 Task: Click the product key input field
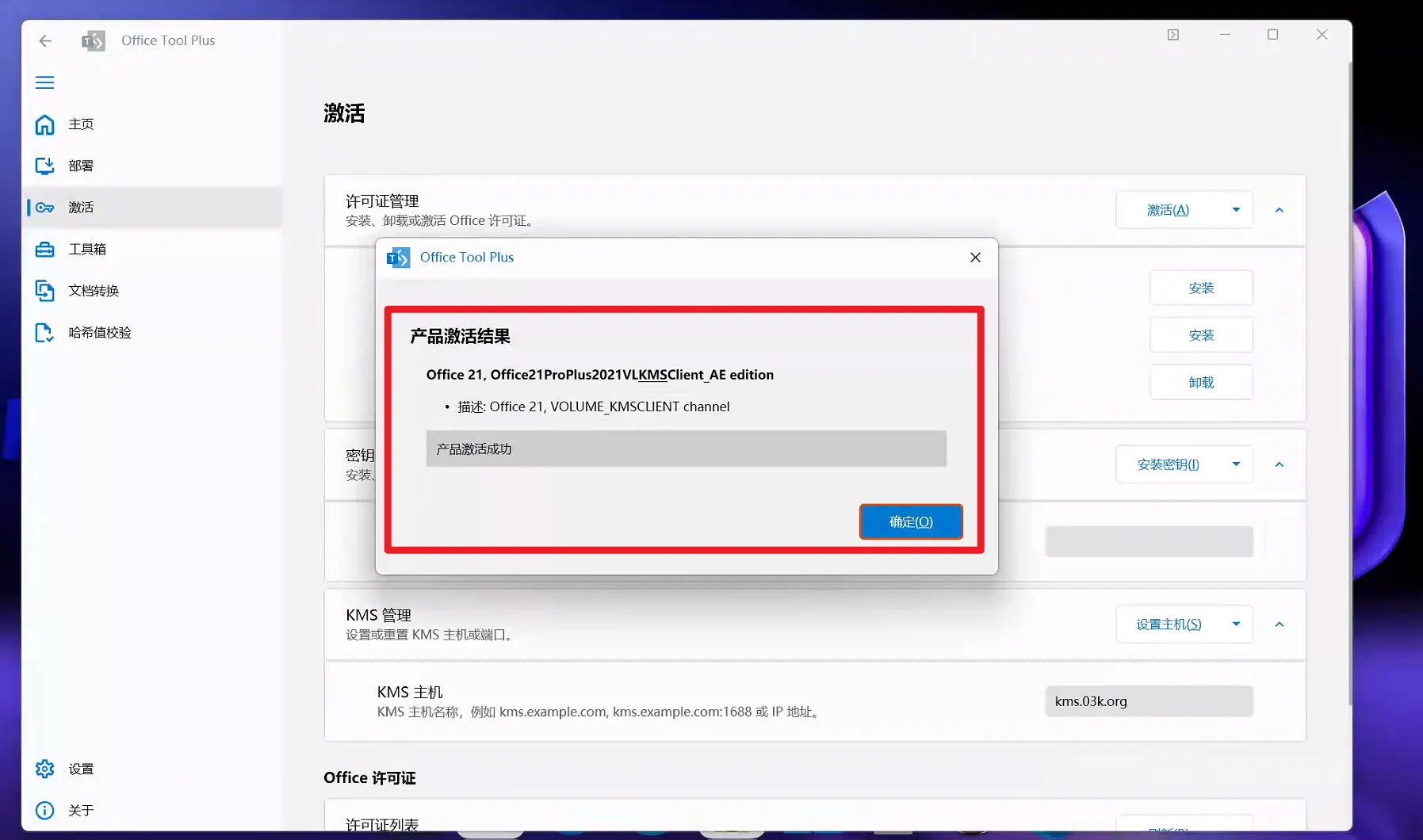point(1149,541)
